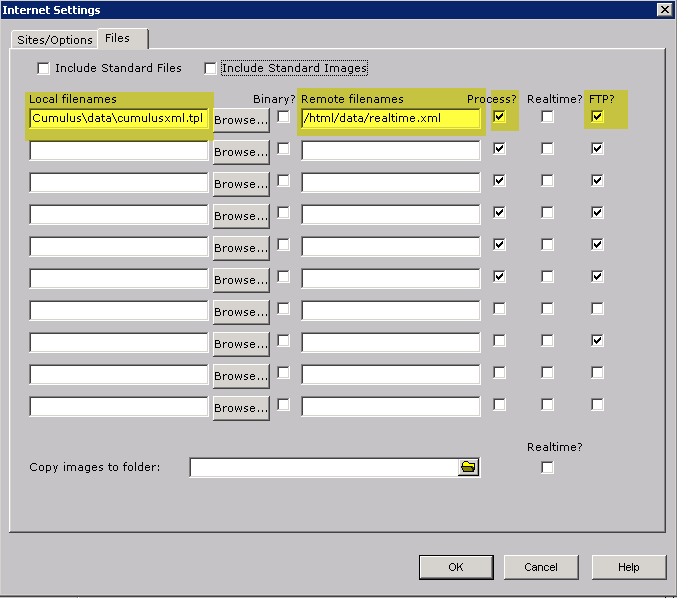Uncheck the highlighted FTP checkbox in first row

pyautogui.click(x=597, y=117)
